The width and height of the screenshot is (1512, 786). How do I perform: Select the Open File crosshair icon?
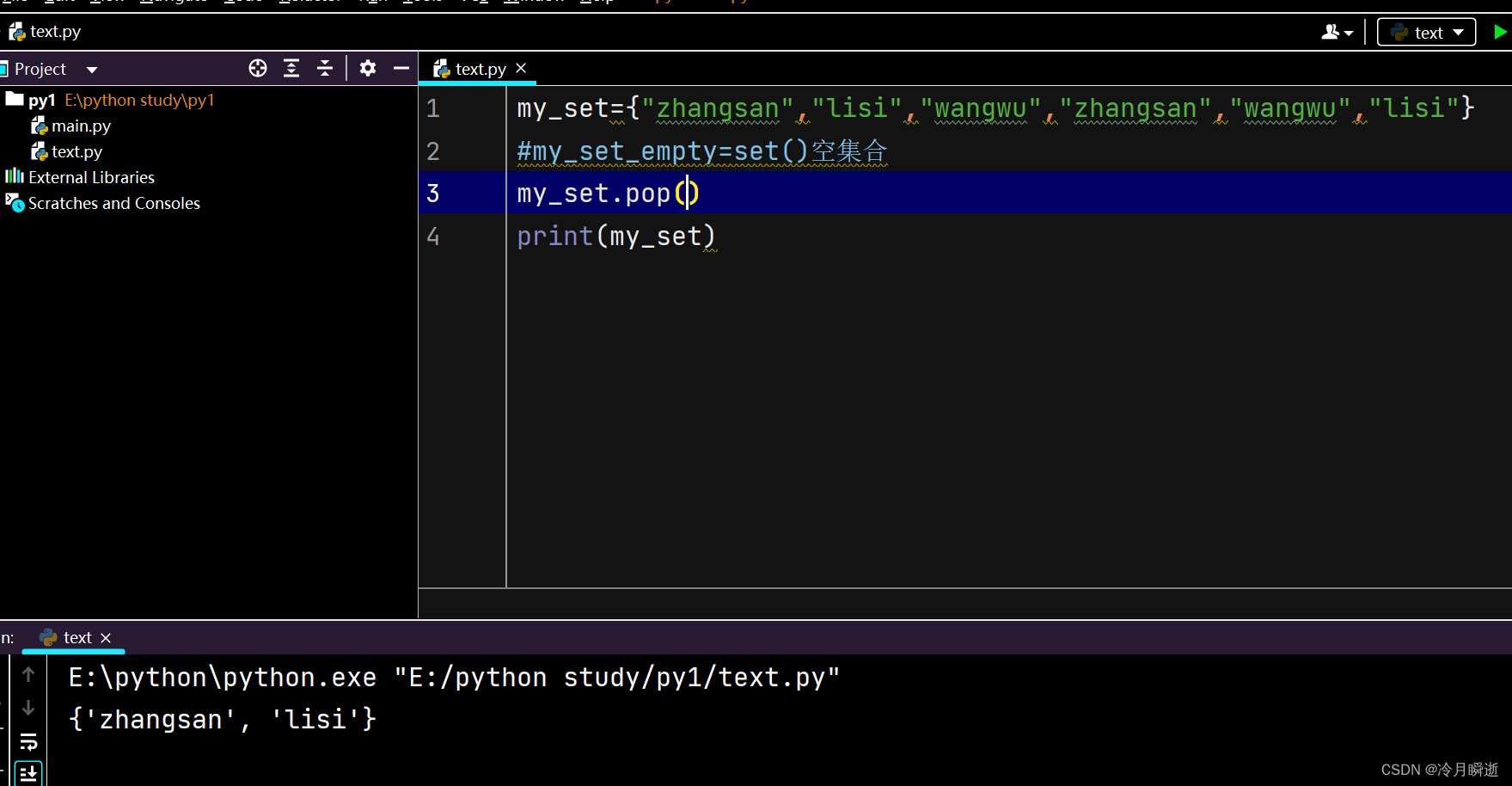257,68
